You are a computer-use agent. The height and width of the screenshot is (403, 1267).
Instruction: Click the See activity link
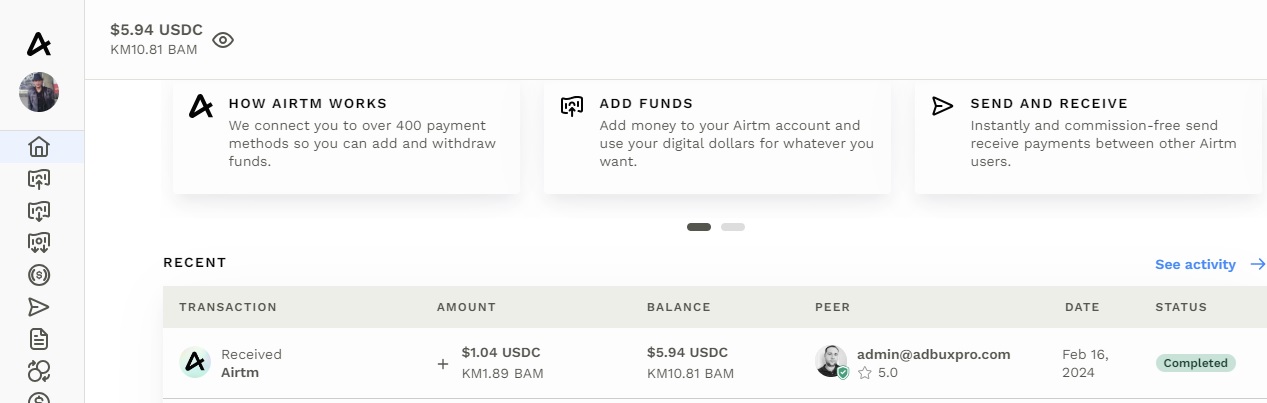(x=1196, y=264)
